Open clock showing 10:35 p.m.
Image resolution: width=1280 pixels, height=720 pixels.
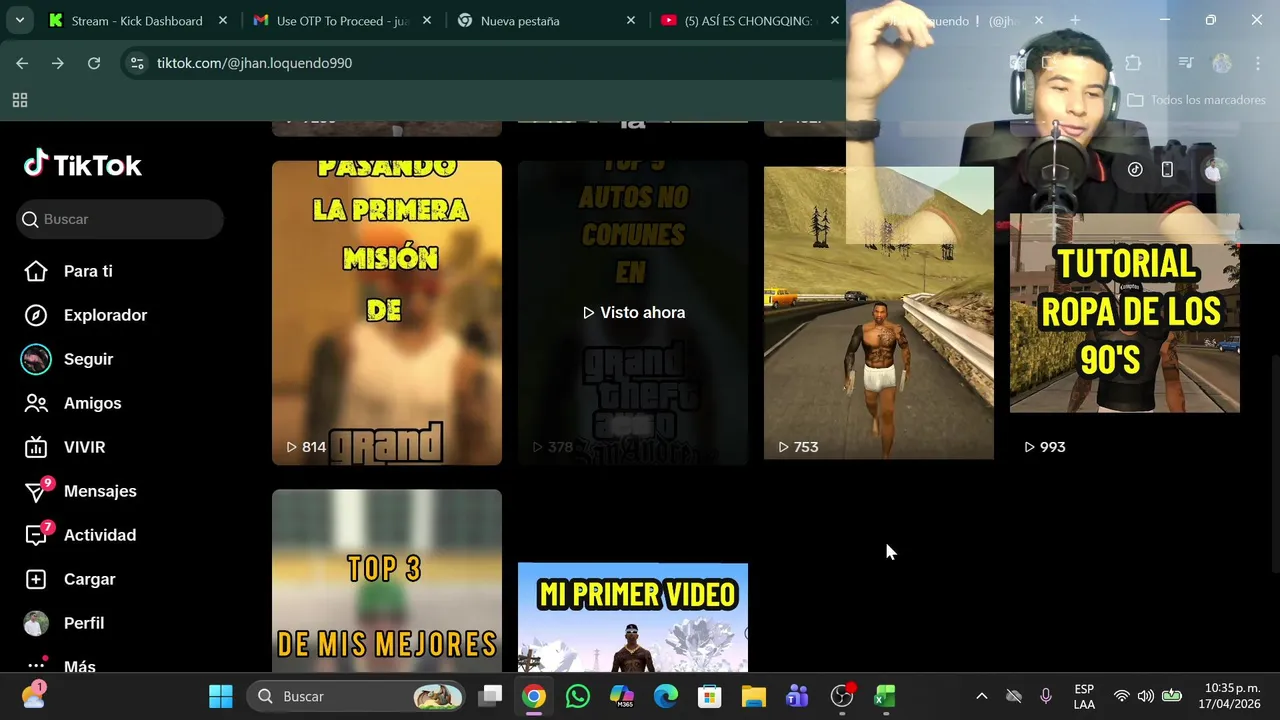click(1232, 696)
